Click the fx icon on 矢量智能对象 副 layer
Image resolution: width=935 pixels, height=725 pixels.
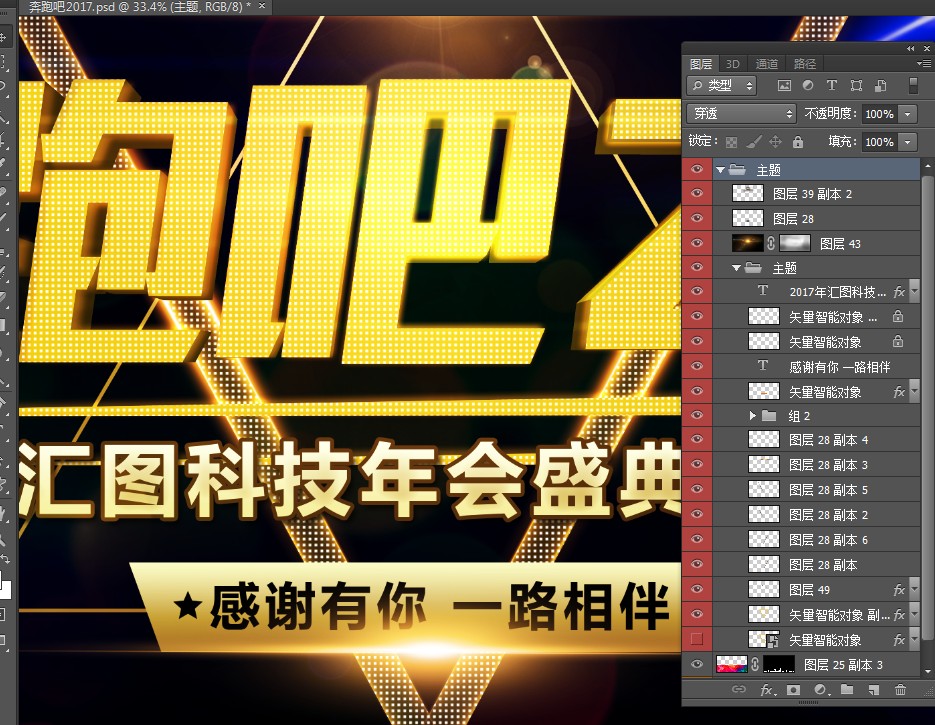pyautogui.click(x=899, y=615)
